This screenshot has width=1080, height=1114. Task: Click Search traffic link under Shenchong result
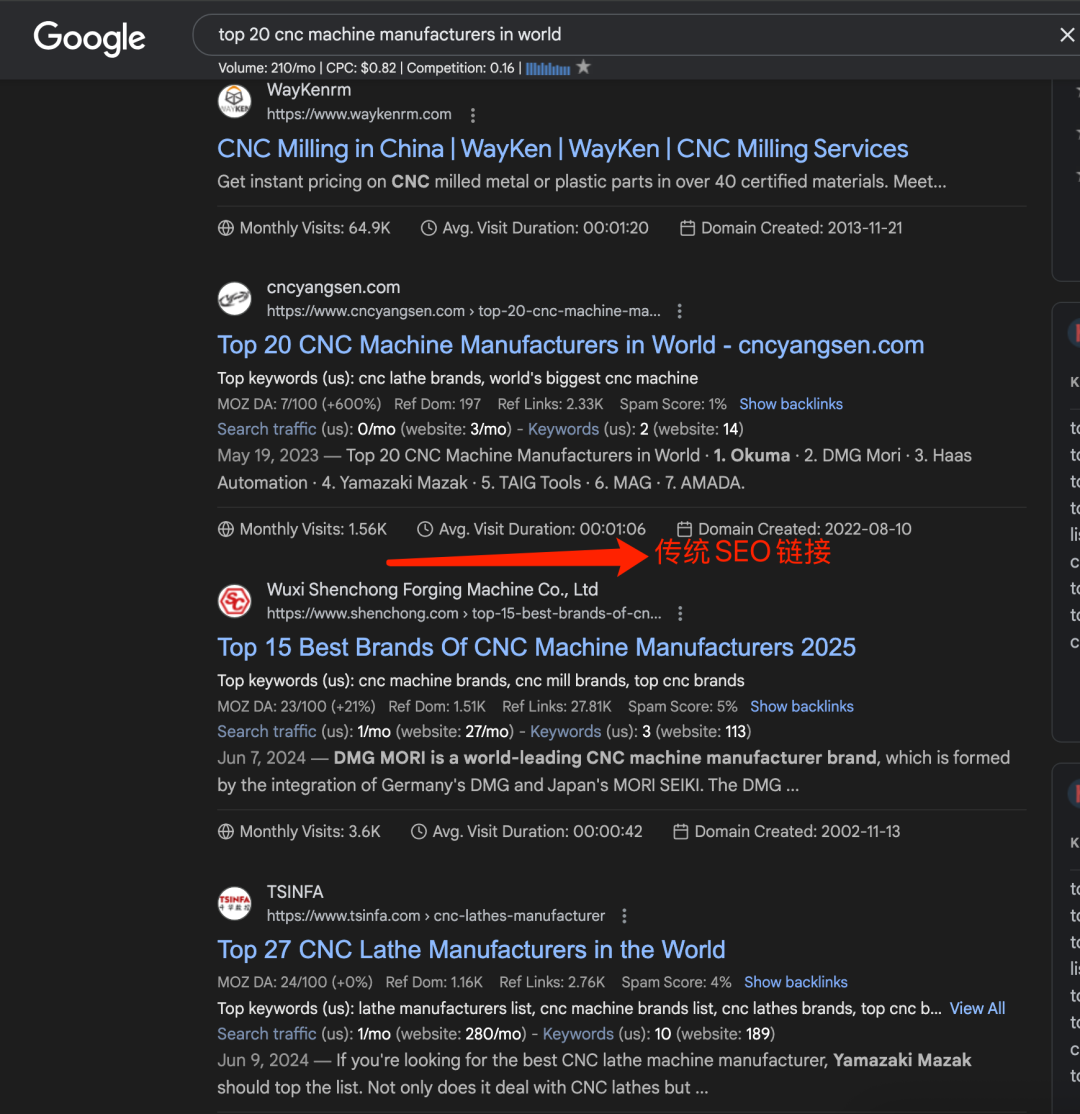pyautogui.click(x=266, y=731)
